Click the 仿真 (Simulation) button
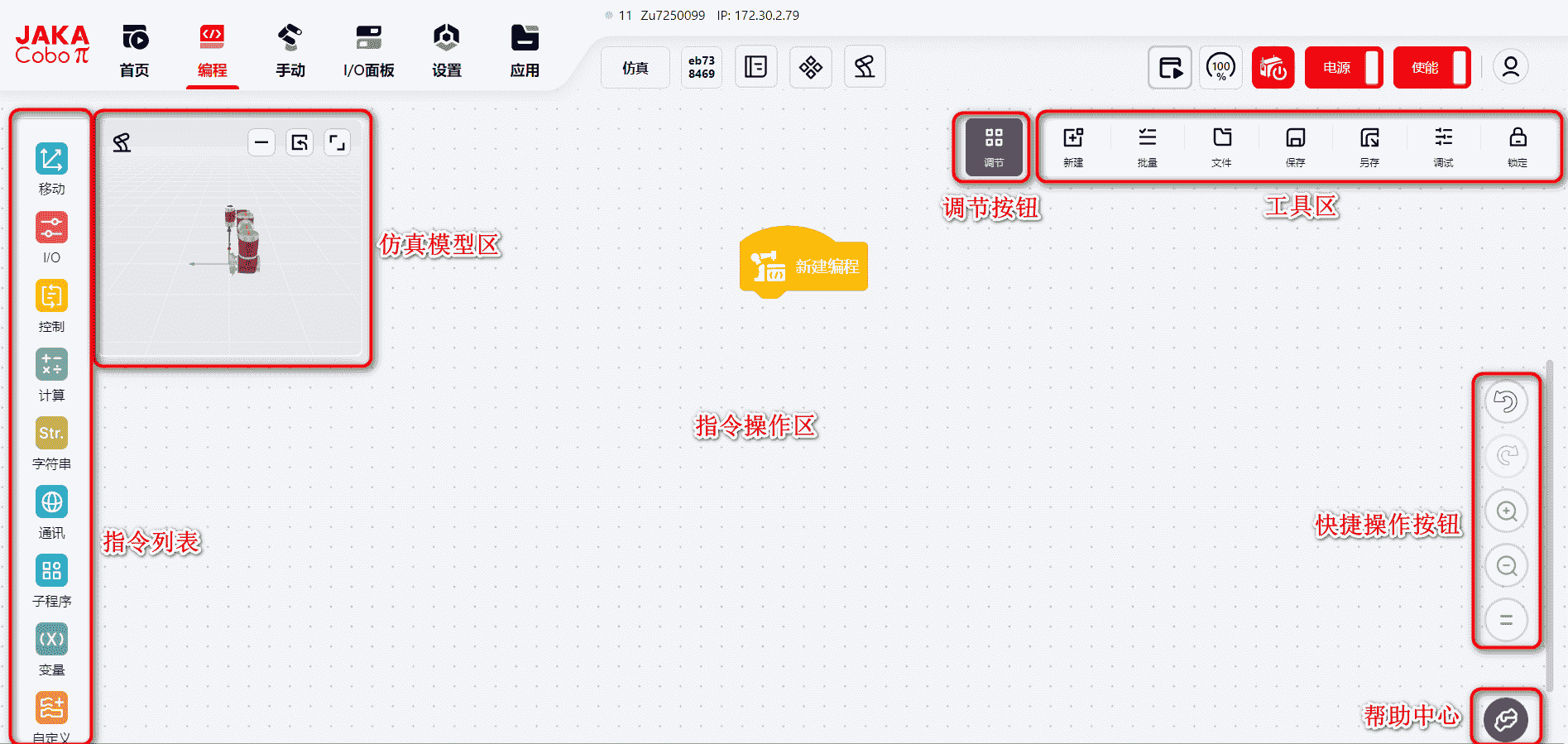 click(635, 68)
